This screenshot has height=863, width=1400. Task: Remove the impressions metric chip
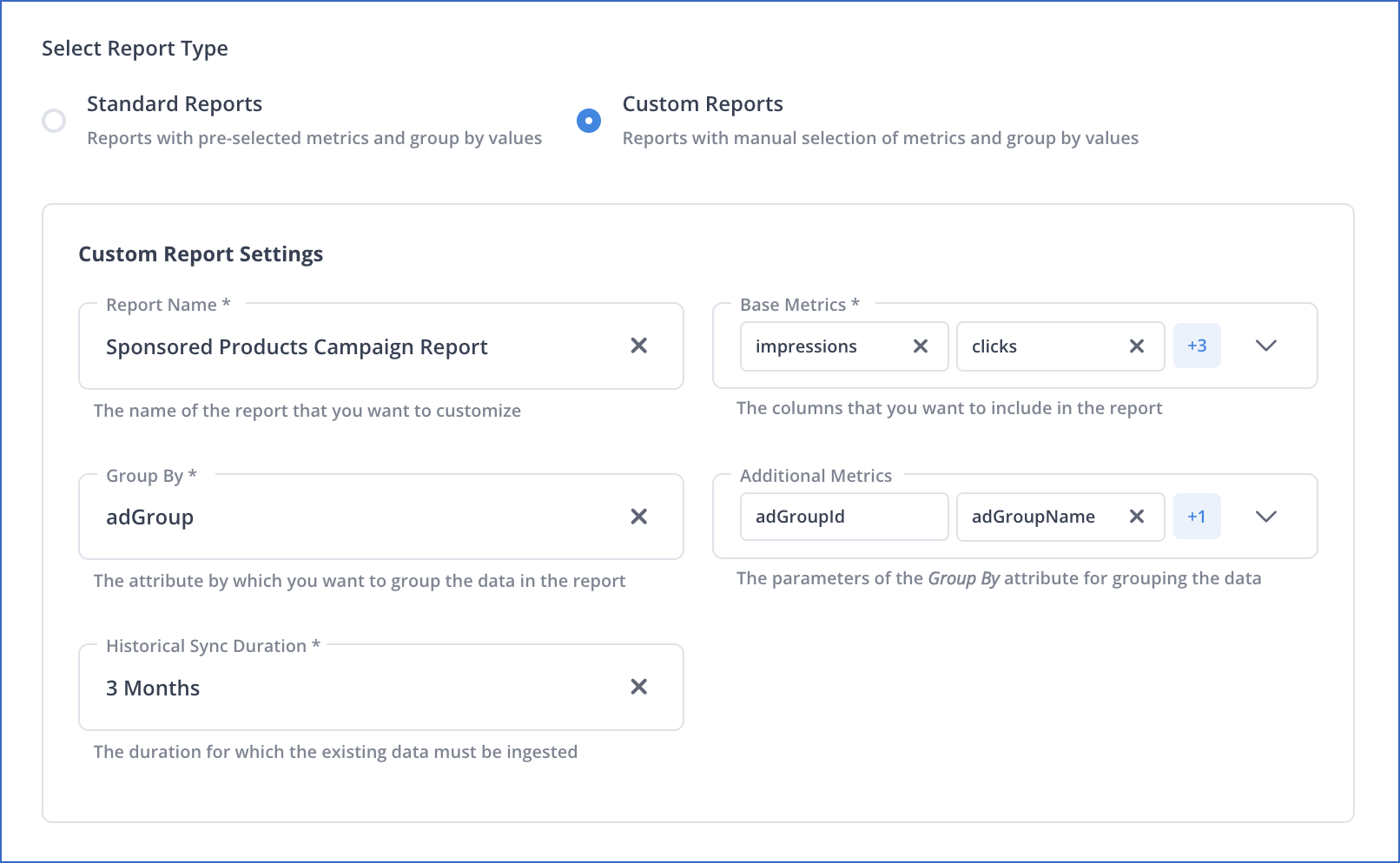pyautogui.click(x=921, y=346)
